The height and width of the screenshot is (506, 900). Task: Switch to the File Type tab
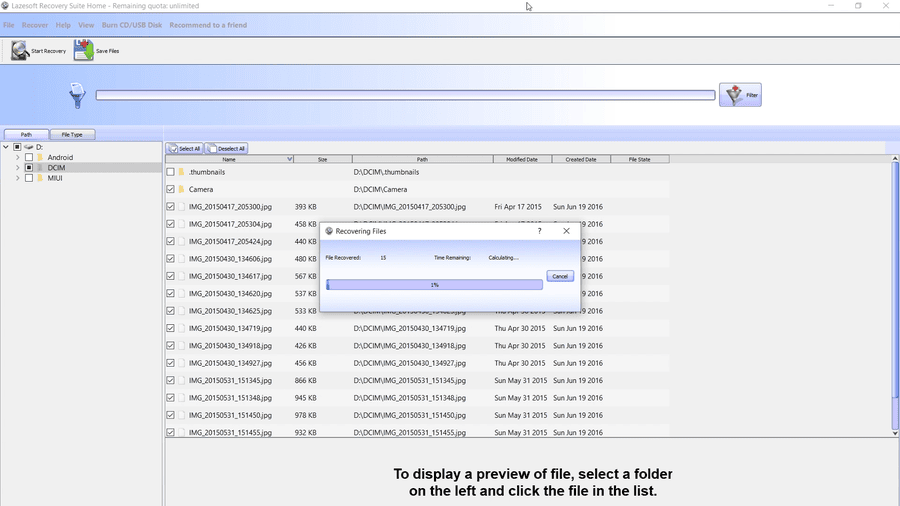tap(72, 134)
